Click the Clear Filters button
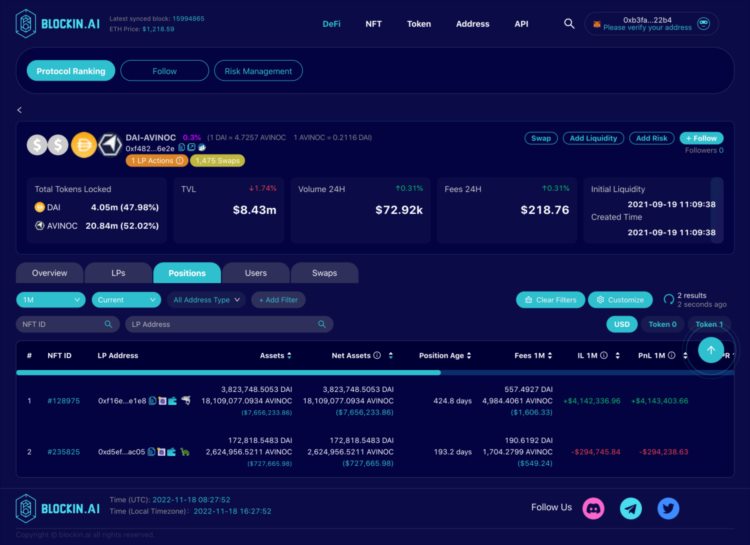 coord(549,300)
